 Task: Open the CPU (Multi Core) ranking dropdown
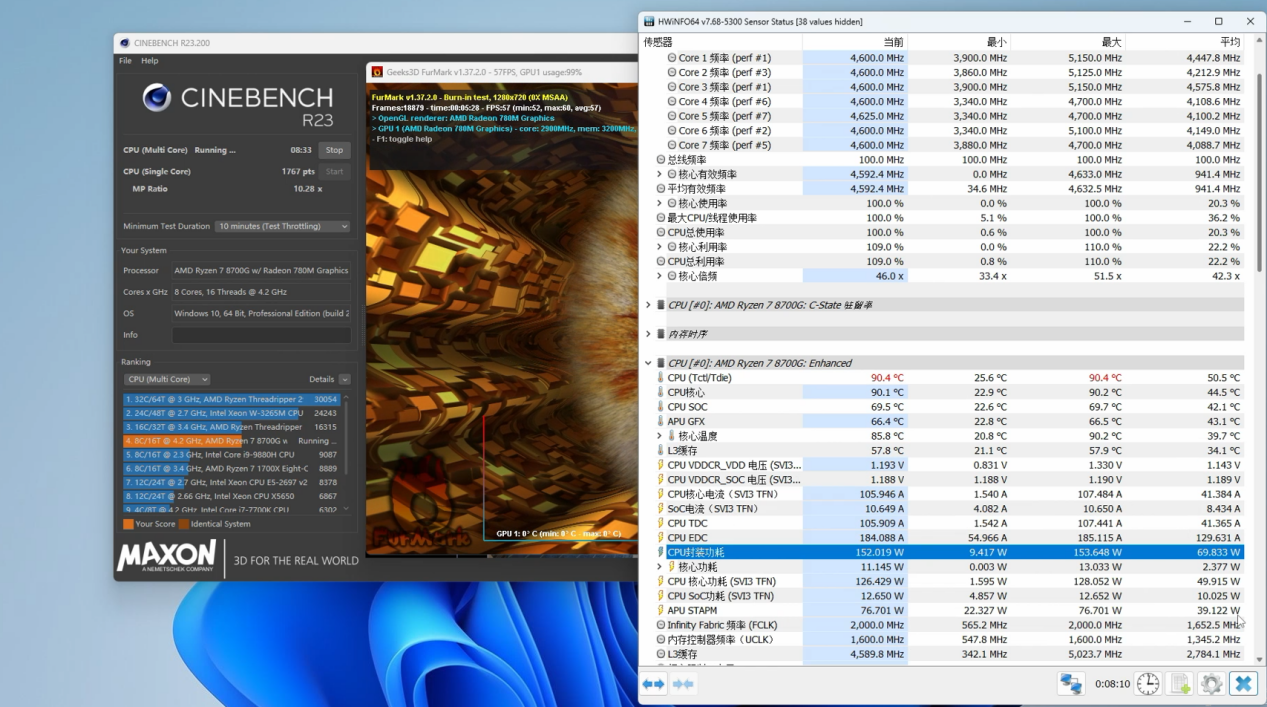(x=167, y=380)
